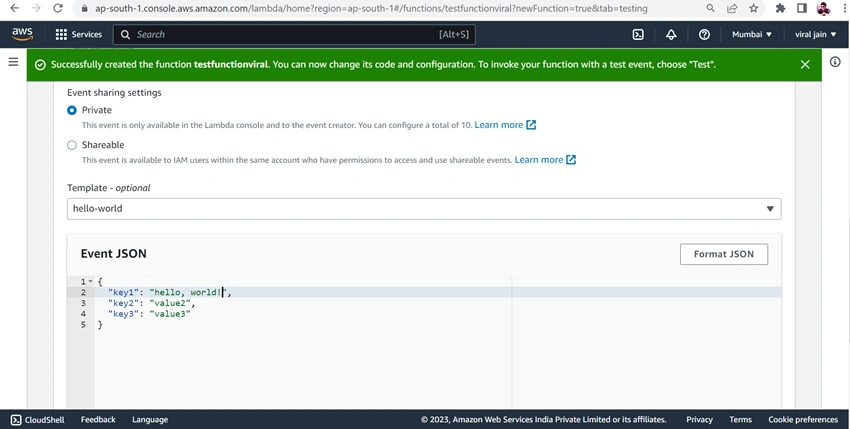Collapse JSON block at line 1
The height and width of the screenshot is (429, 850).
coord(91,281)
